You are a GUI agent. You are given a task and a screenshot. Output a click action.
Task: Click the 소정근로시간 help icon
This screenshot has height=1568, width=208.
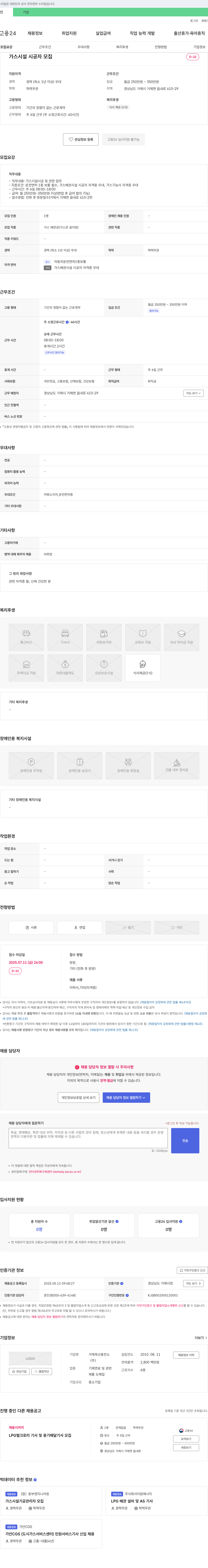[68, 322]
